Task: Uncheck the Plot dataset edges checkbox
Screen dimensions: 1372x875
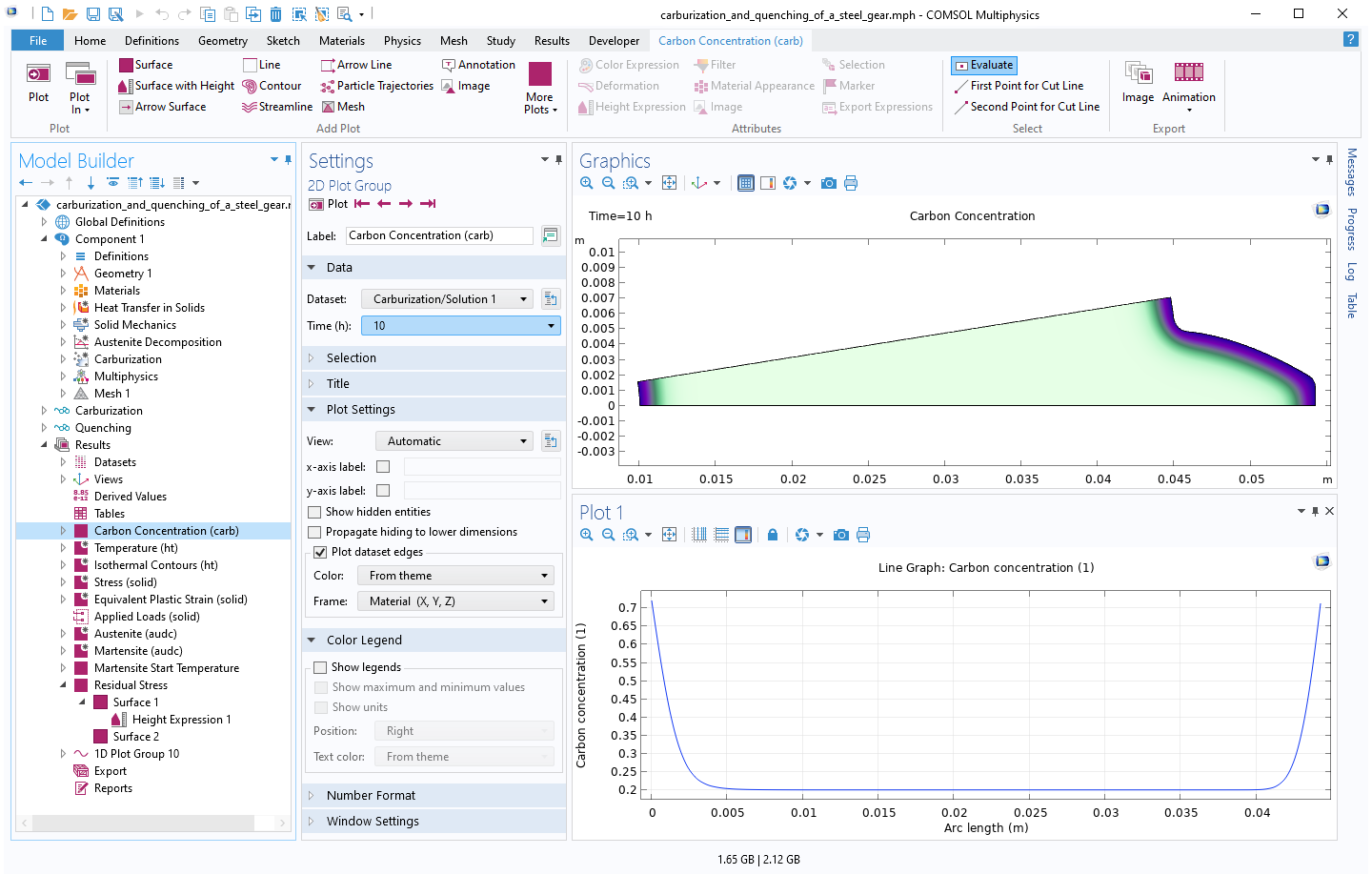Action: point(320,552)
